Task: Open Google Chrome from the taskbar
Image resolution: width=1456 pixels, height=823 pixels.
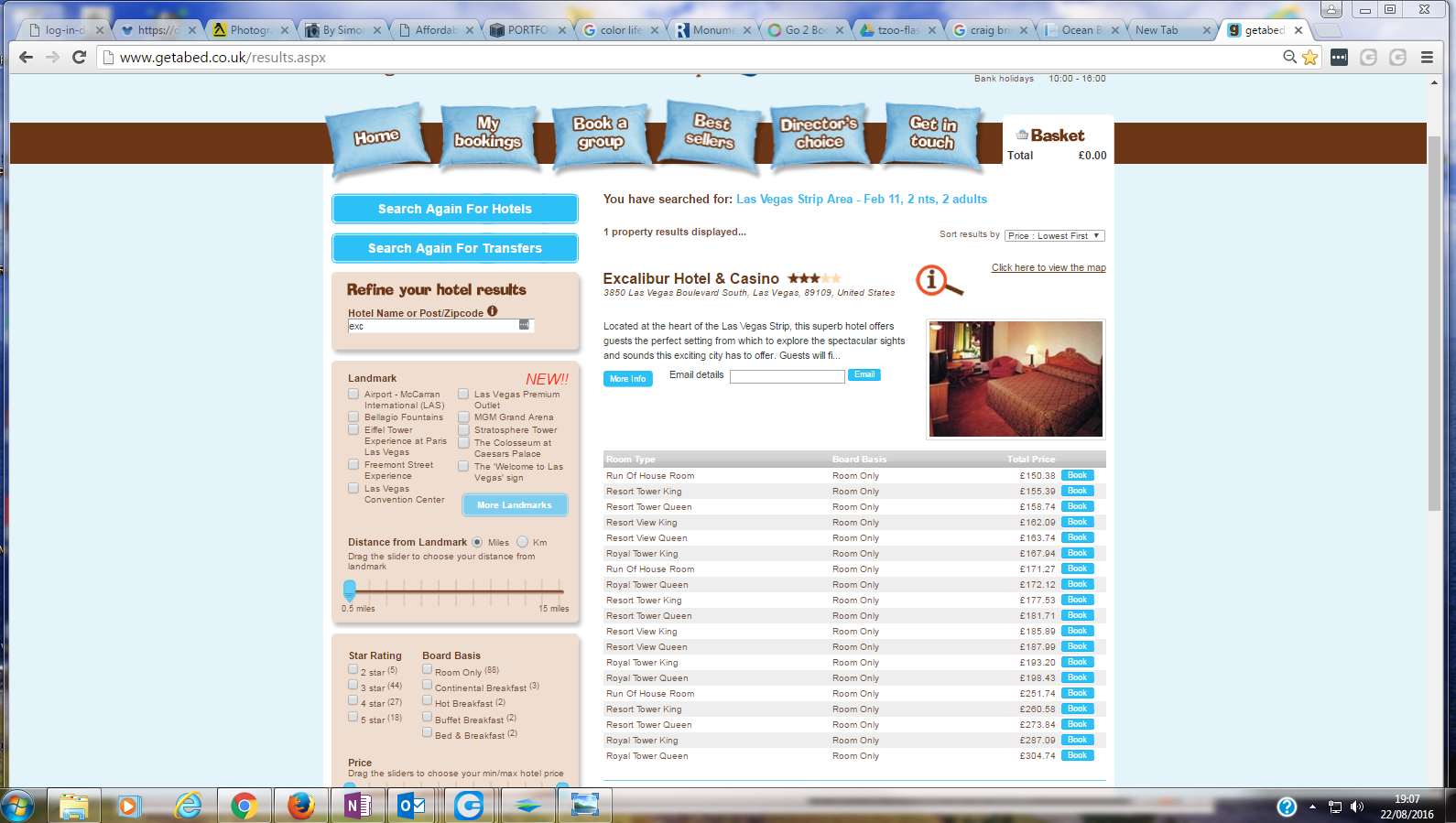Action: click(244, 806)
